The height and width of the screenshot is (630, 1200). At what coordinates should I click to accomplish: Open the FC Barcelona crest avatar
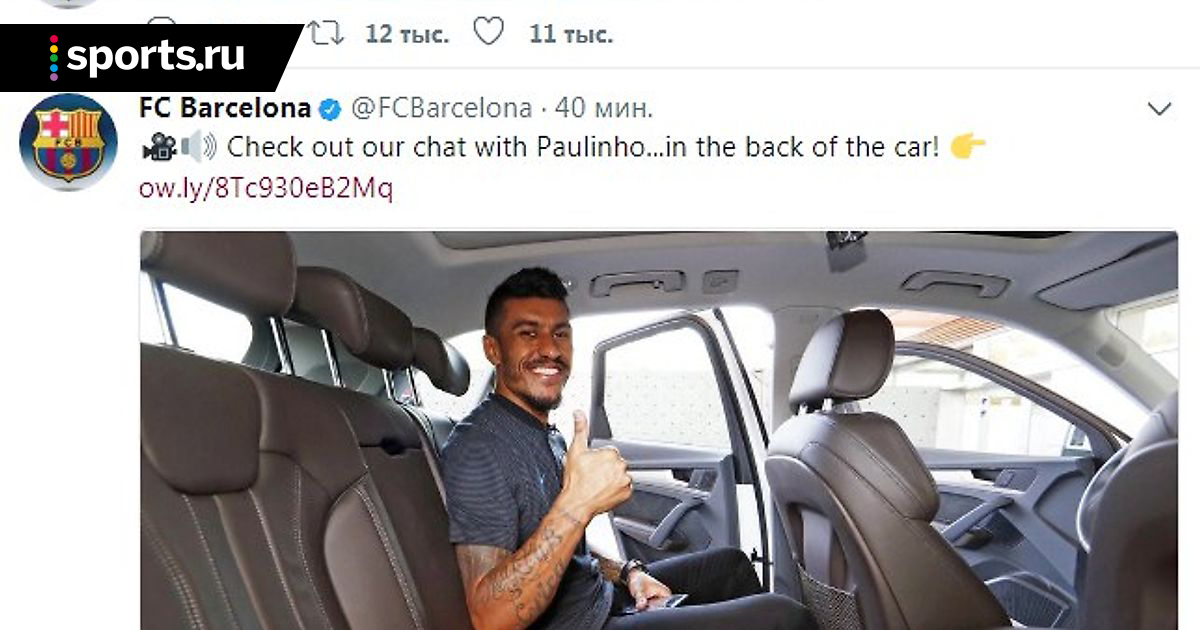(x=68, y=142)
